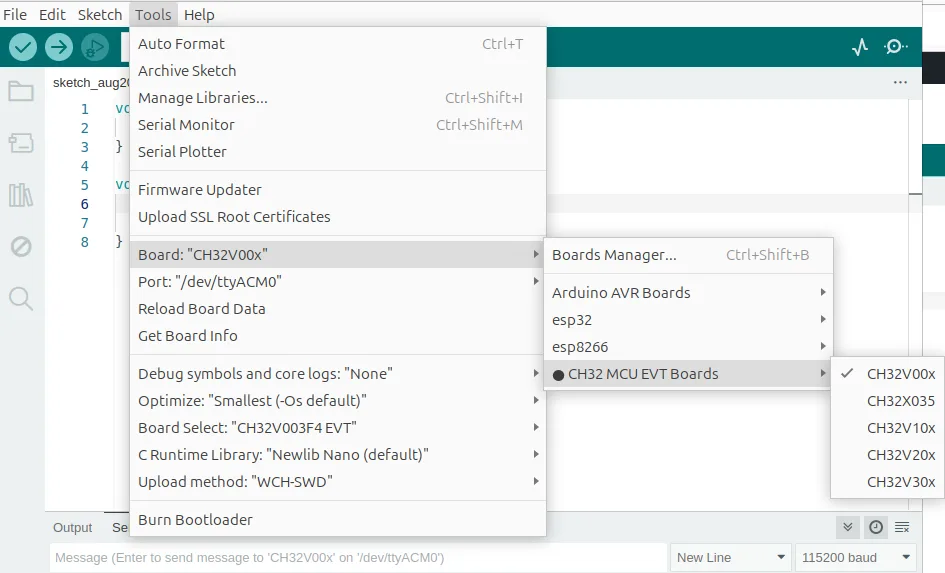Viewport: 945px width, 573px height.
Task: Open the Serial Plotter waveform icon
Action: pyautogui.click(x=860, y=47)
